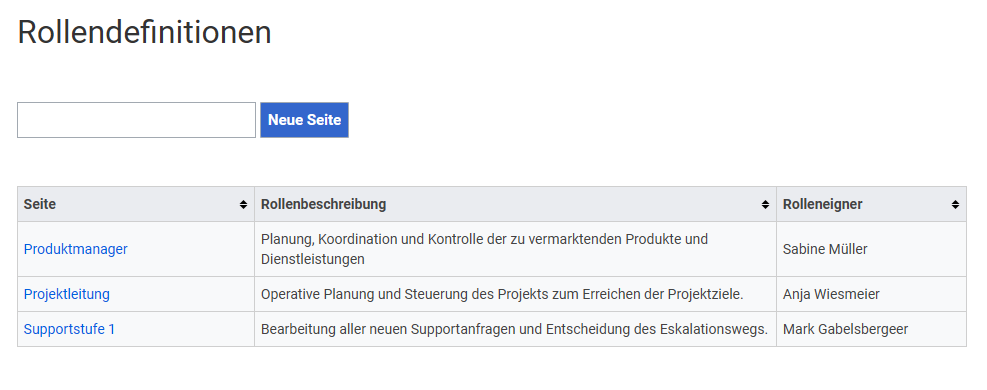Click the Rollenbeschreibung sort arrows icon

click(765, 204)
